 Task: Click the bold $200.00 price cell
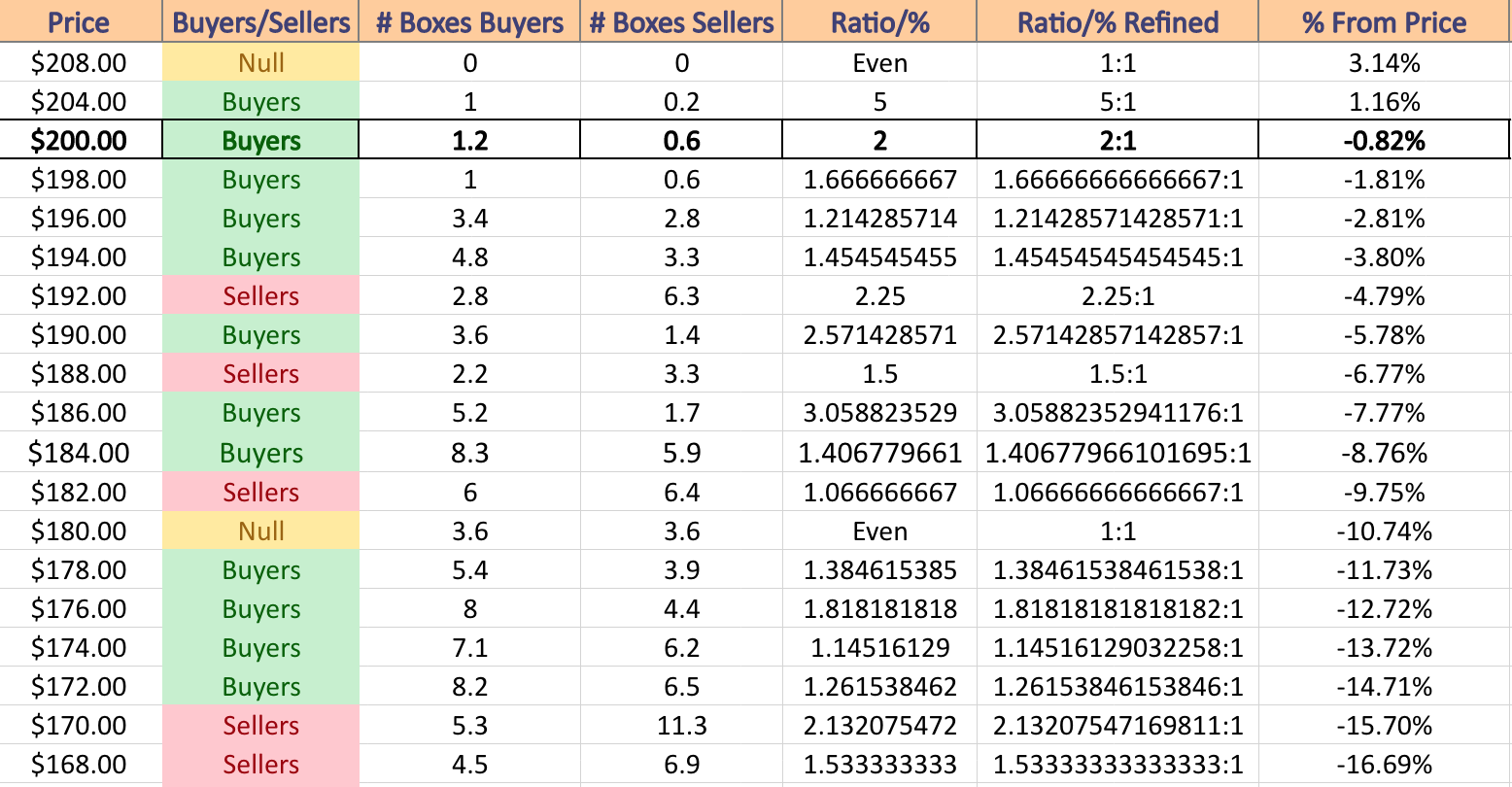tap(80, 141)
